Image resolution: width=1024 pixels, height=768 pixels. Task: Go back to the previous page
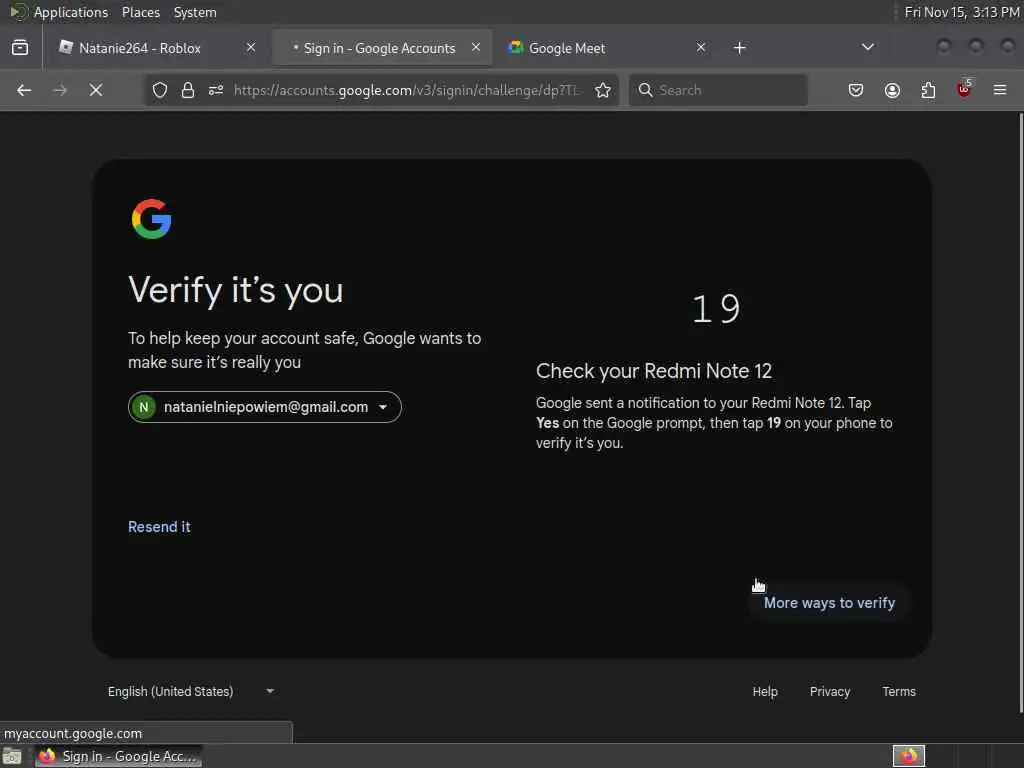24,90
